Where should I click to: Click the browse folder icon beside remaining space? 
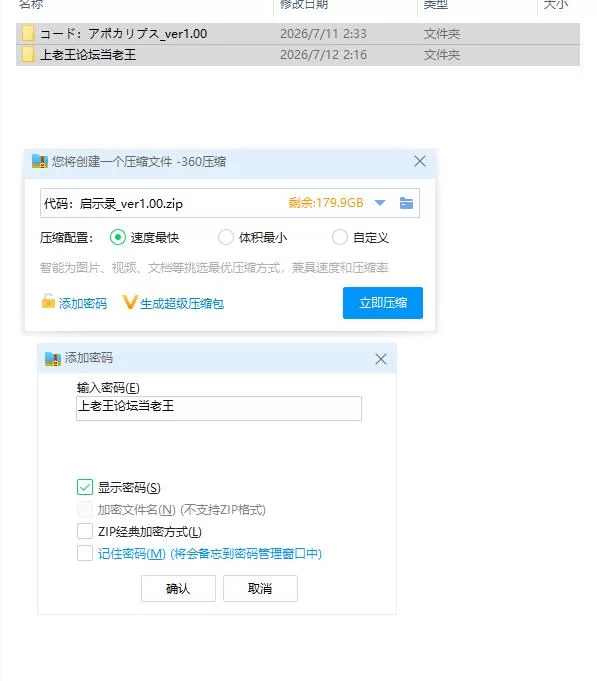click(406, 203)
